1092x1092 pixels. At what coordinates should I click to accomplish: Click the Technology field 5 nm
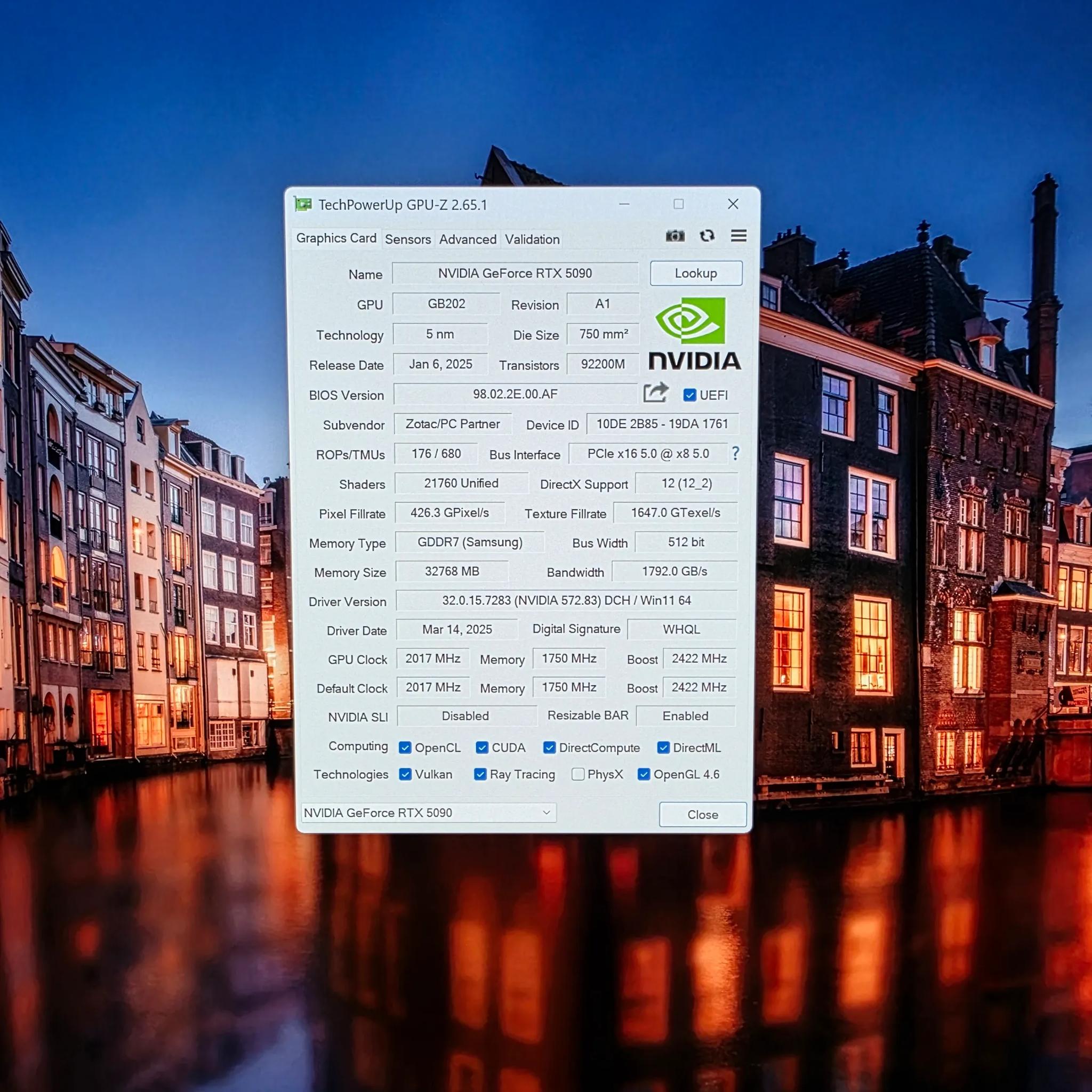pyautogui.click(x=440, y=334)
